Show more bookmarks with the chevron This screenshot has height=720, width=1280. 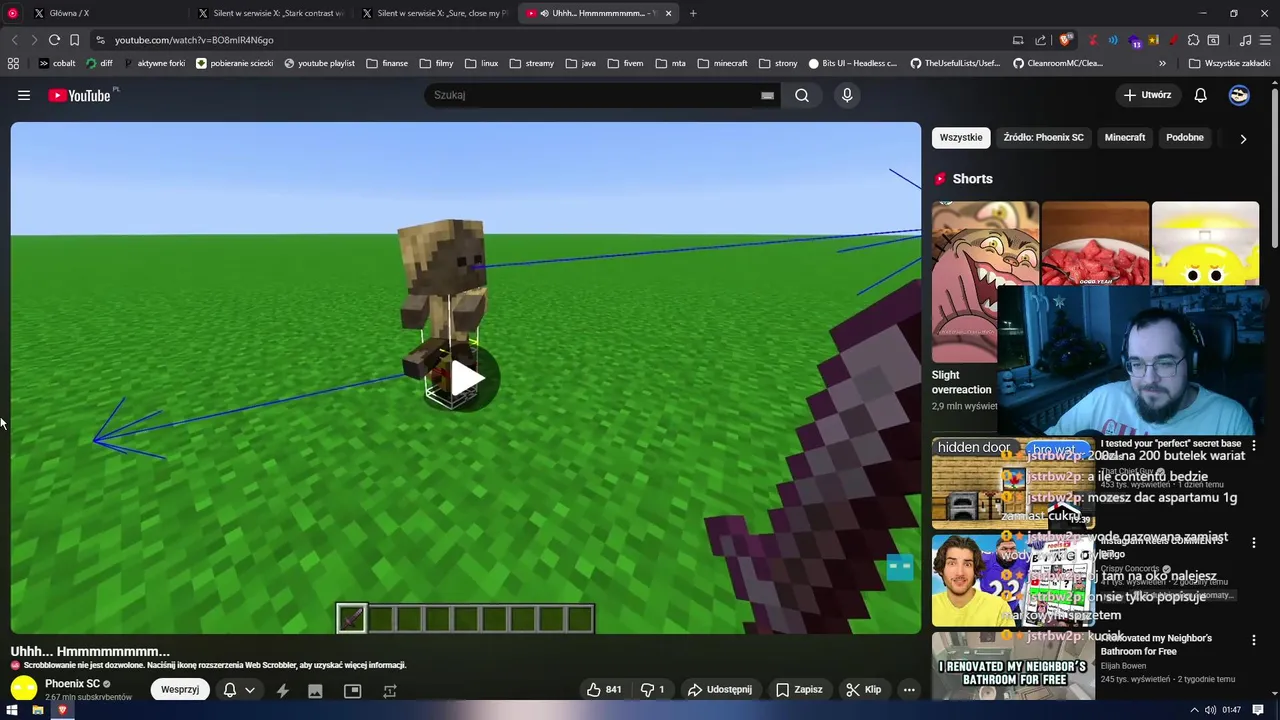coord(1162,63)
